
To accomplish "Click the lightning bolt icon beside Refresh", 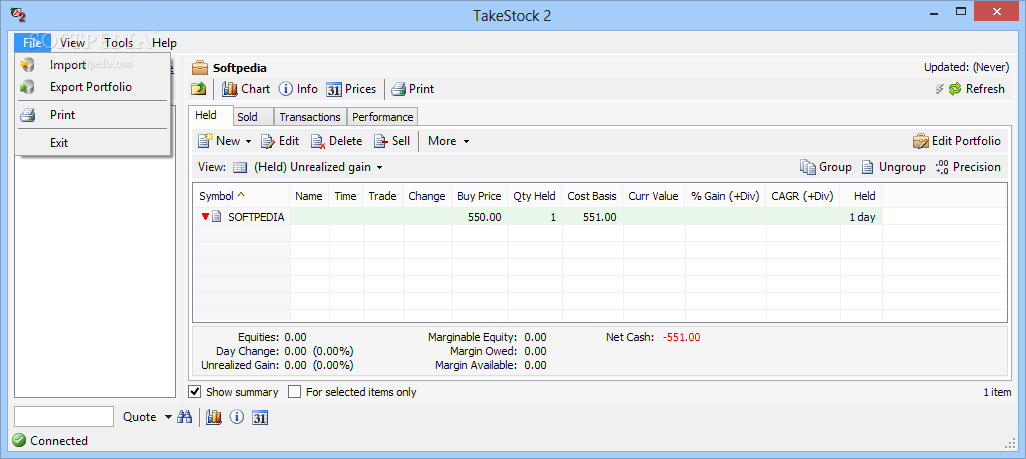I will click(940, 89).
